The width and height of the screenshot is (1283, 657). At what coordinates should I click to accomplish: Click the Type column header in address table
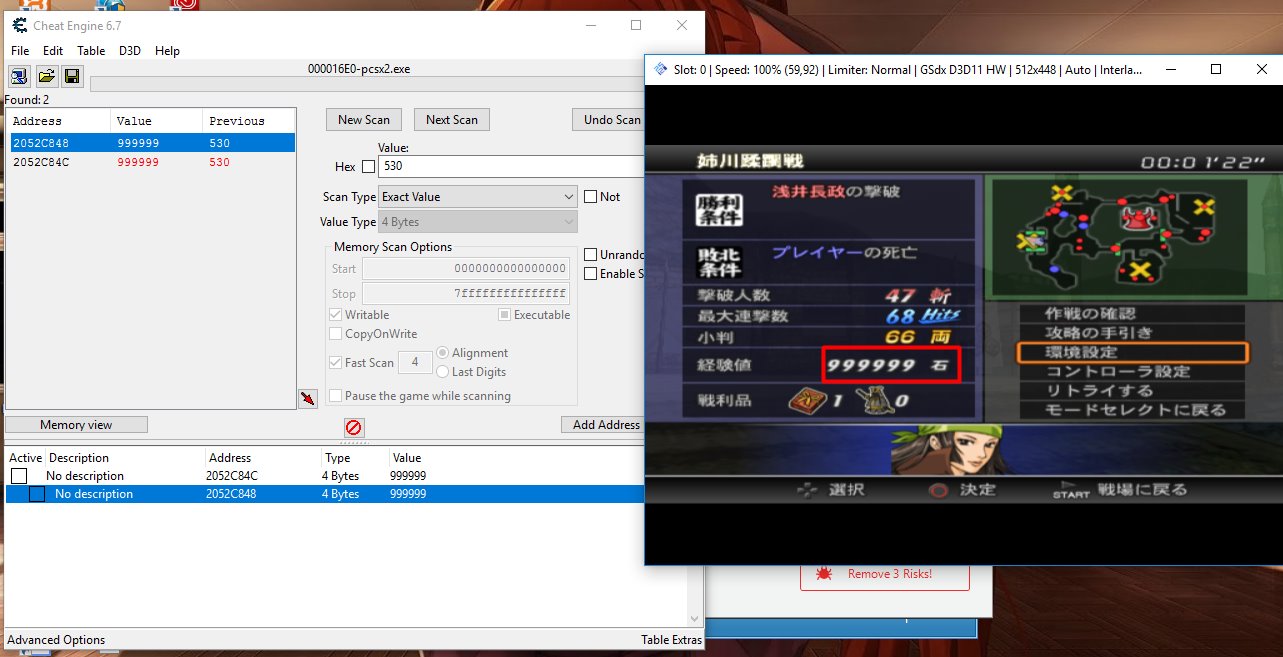click(354, 458)
